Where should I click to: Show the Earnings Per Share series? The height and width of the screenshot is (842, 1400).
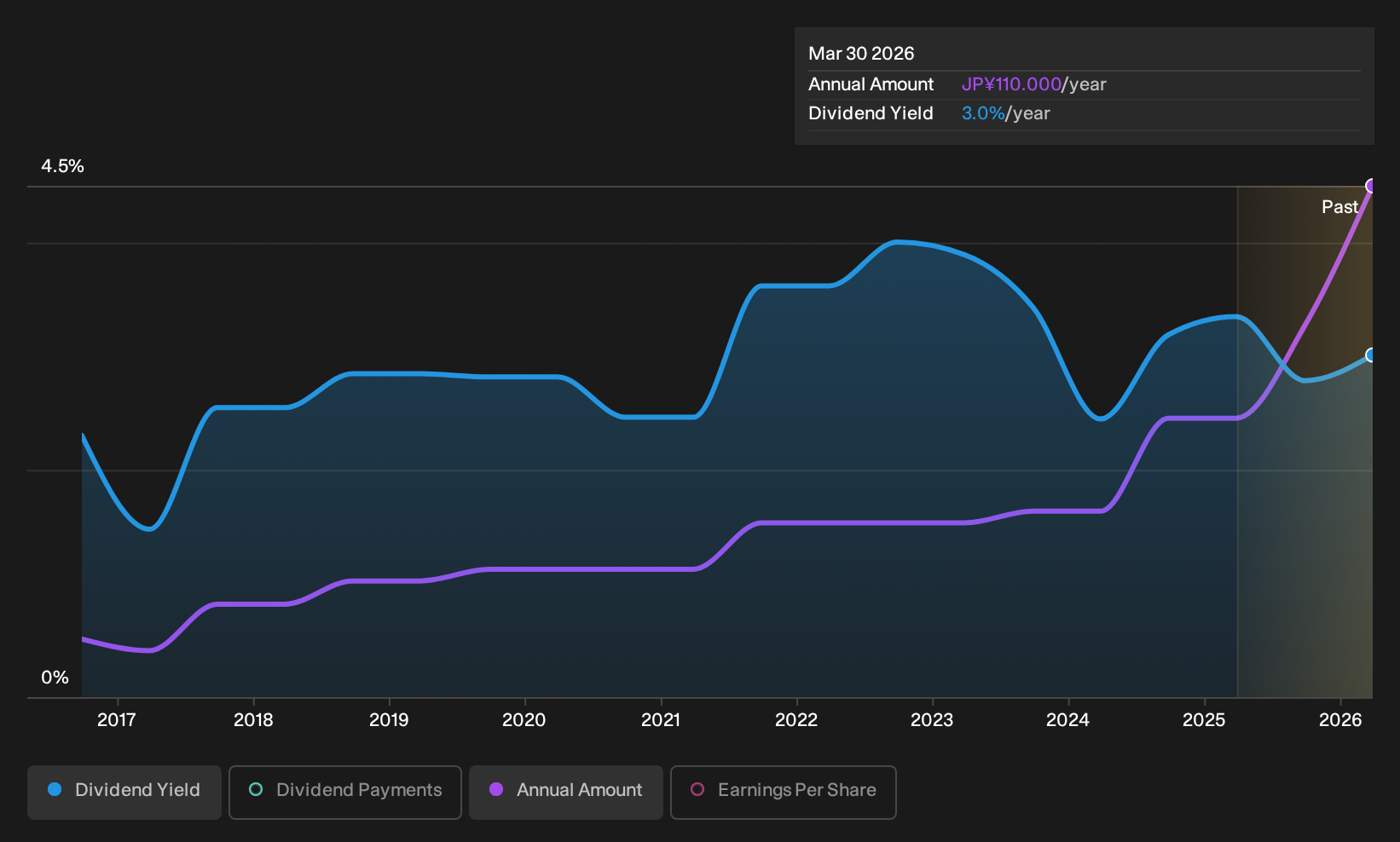click(784, 792)
